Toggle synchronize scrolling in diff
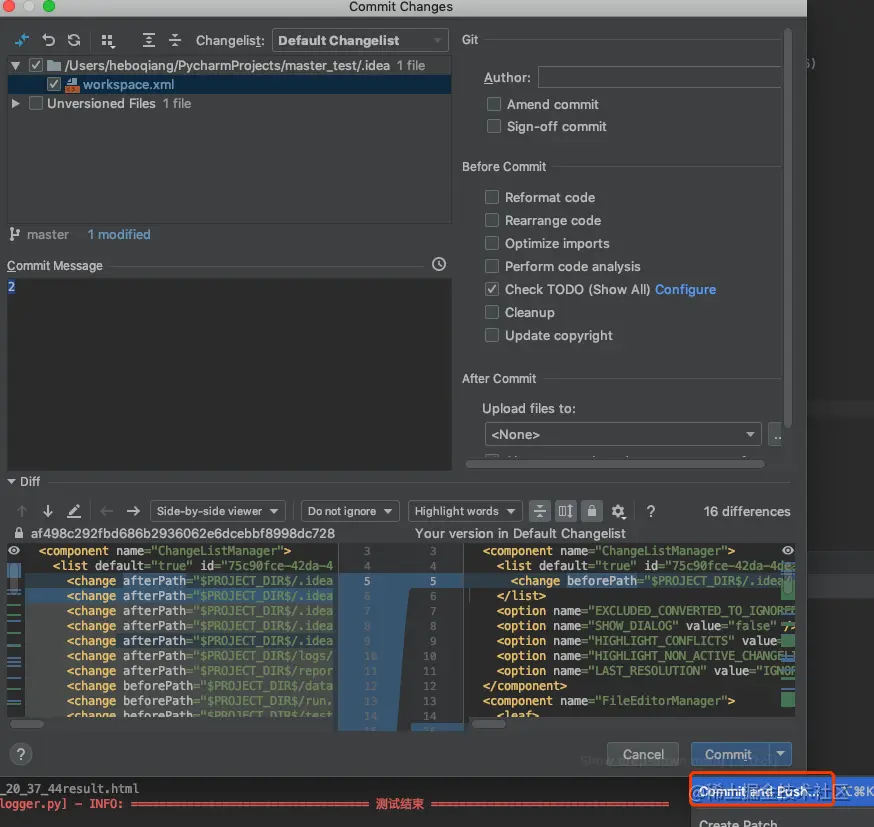The height and width of the screenshot is (827, 874). point(565,511)
